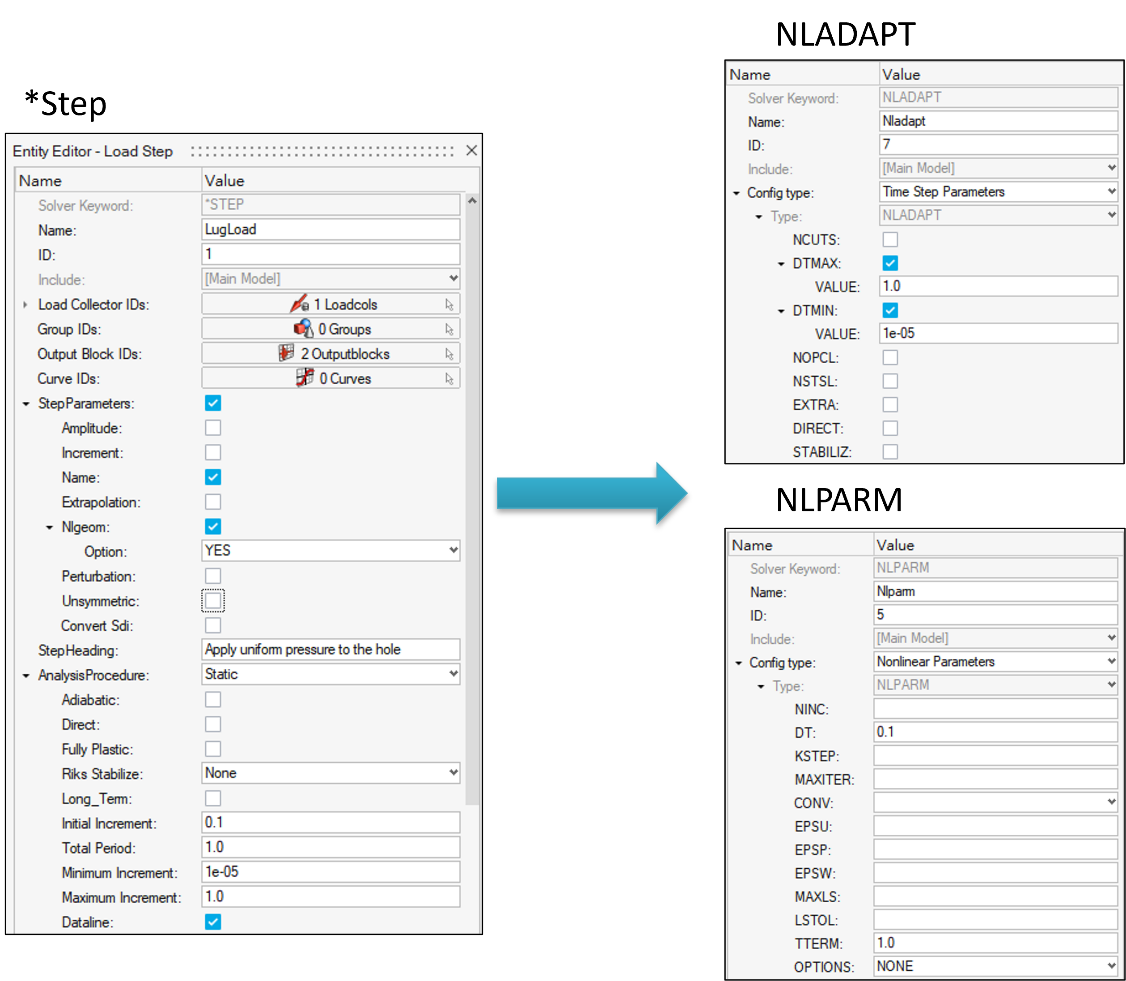Open the OPTIONS dropdown showing NONE
This screenshot has height=981, width=1126.
click(x=995, y=966)
